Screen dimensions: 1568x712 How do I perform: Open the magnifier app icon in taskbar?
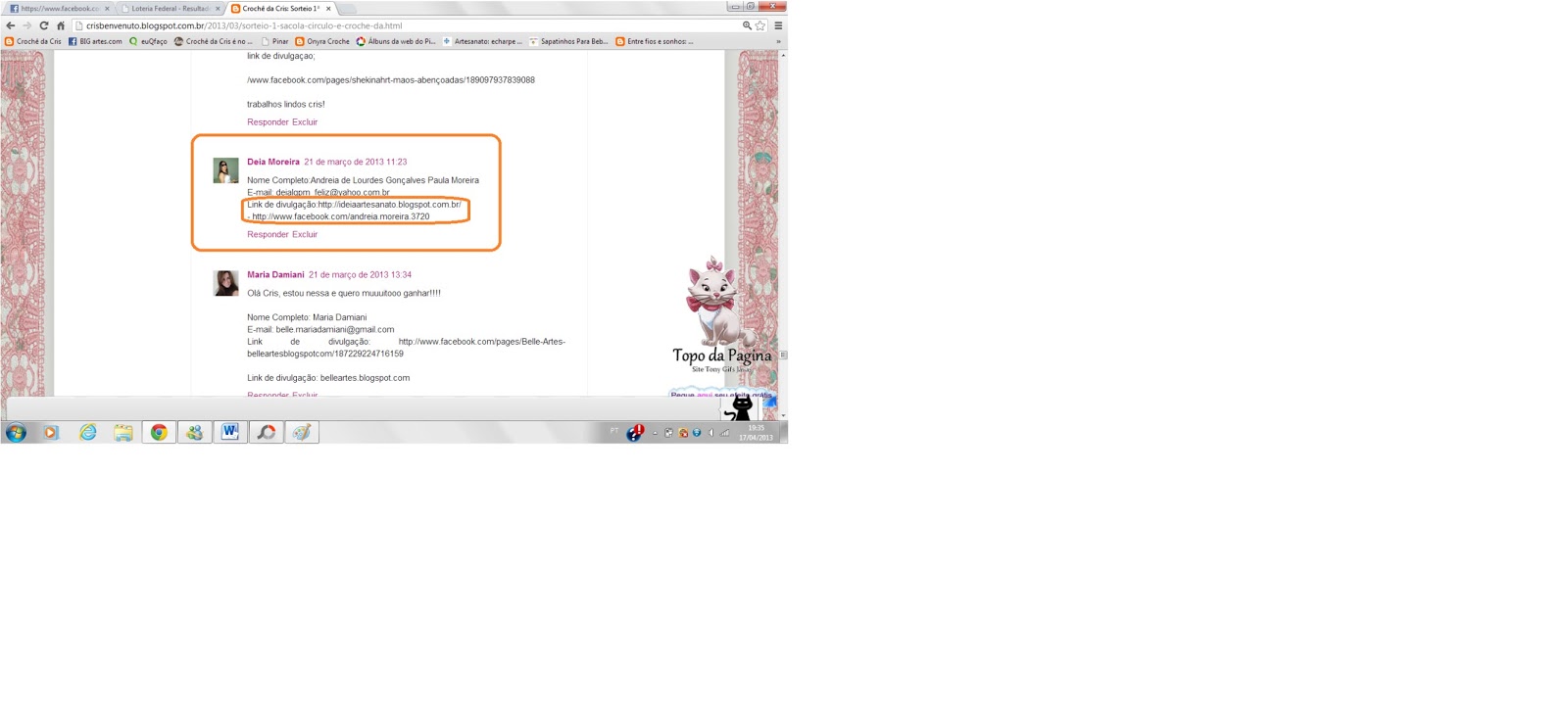pyautogui.click(x=266, y=432)
